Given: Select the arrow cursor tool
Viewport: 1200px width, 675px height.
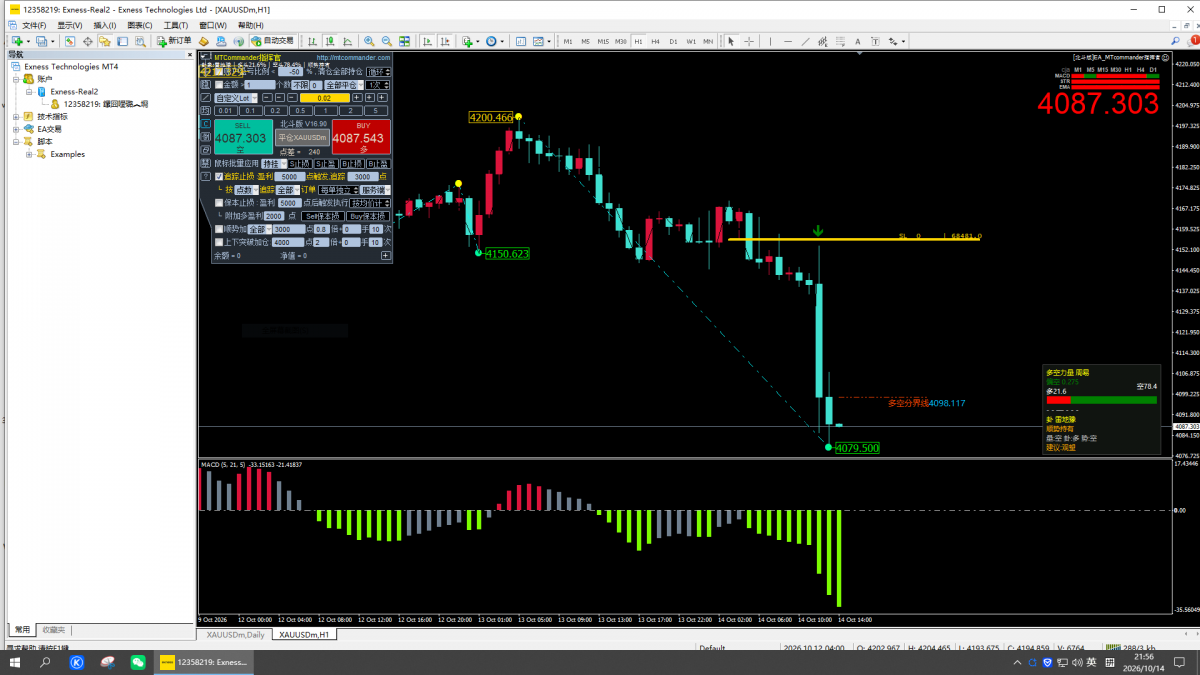Looking at the screenshot, I should click(731, 41).
